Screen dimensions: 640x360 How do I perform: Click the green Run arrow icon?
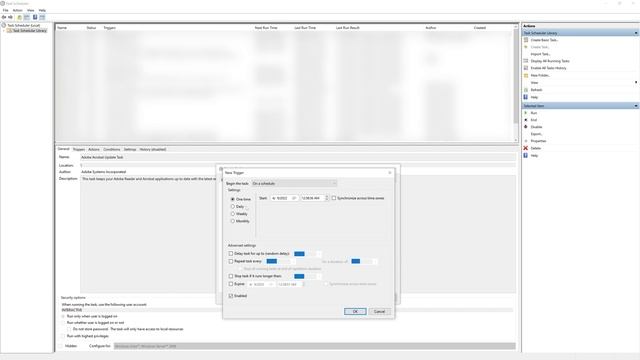pos(526,113)
